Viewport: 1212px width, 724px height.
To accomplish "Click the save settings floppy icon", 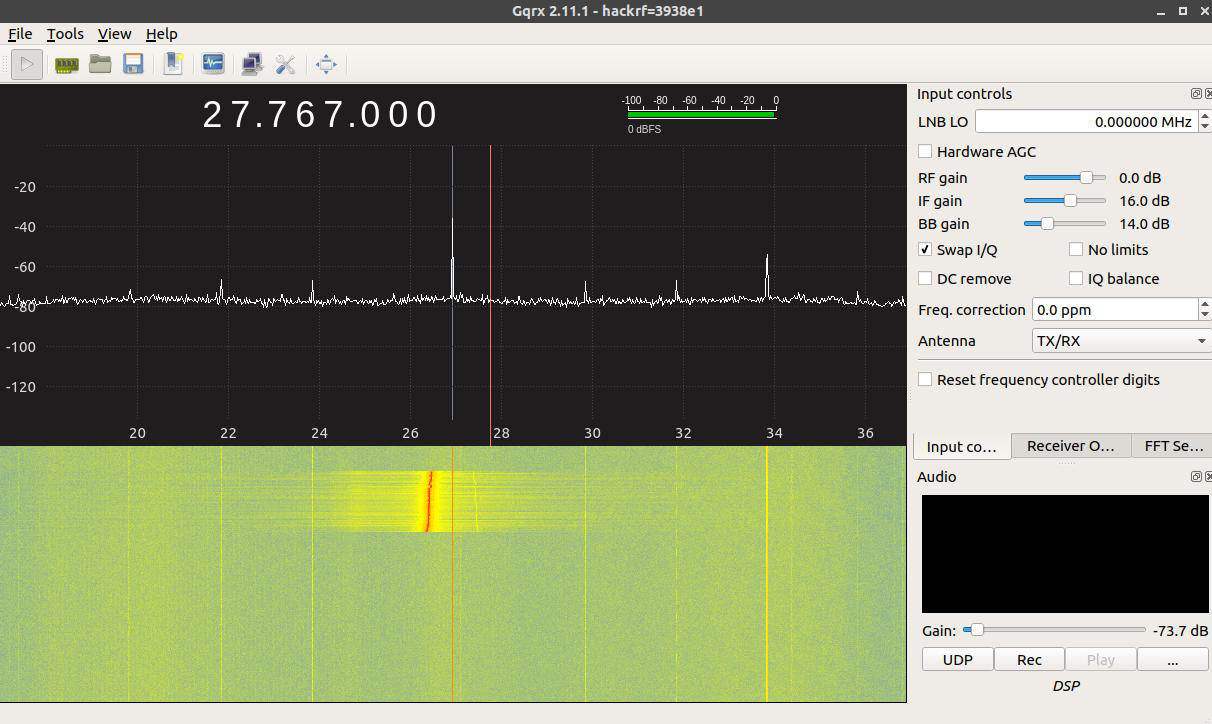I will (133, 64).
